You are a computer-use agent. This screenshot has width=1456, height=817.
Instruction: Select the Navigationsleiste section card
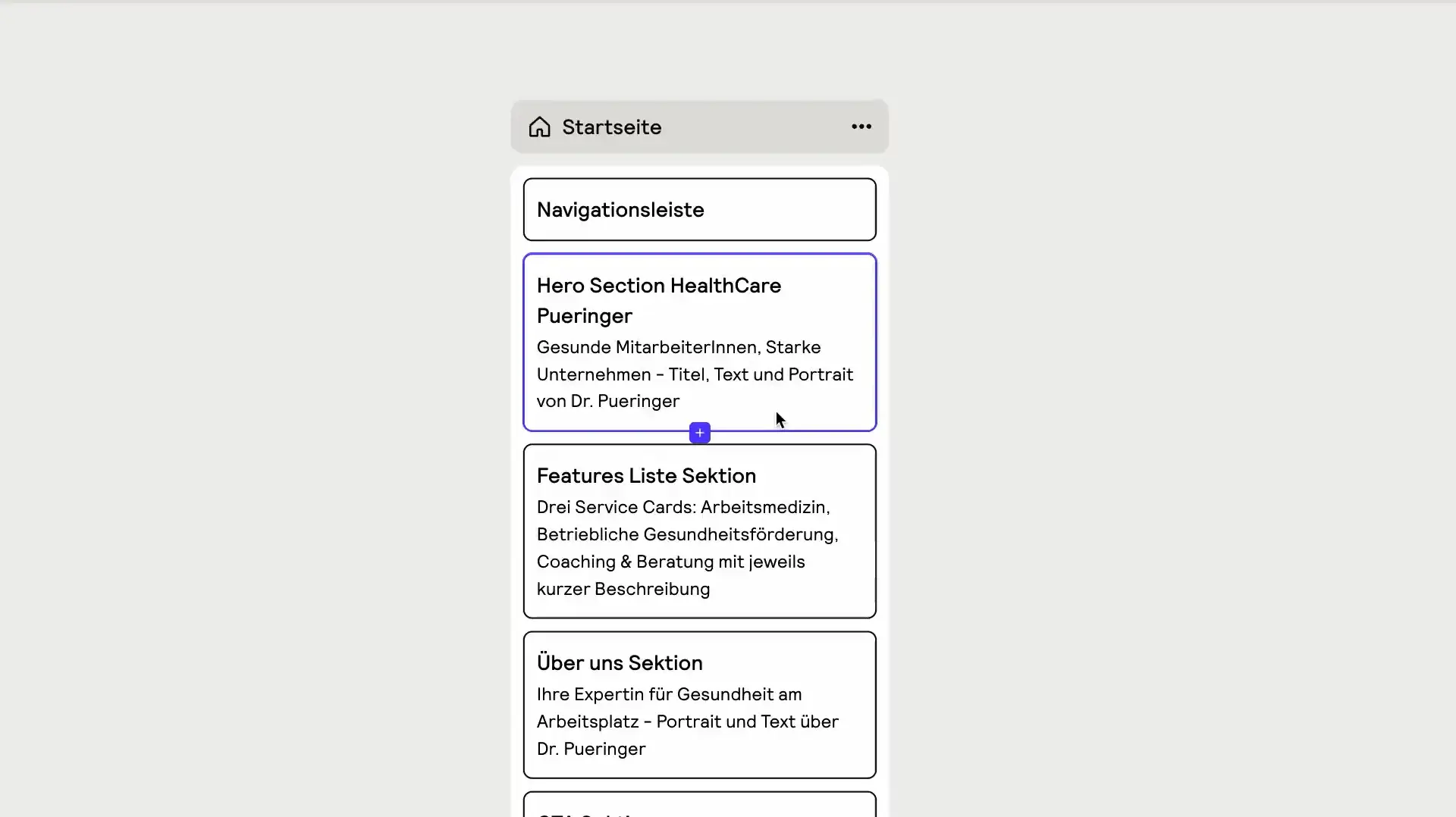click(698, 209)
